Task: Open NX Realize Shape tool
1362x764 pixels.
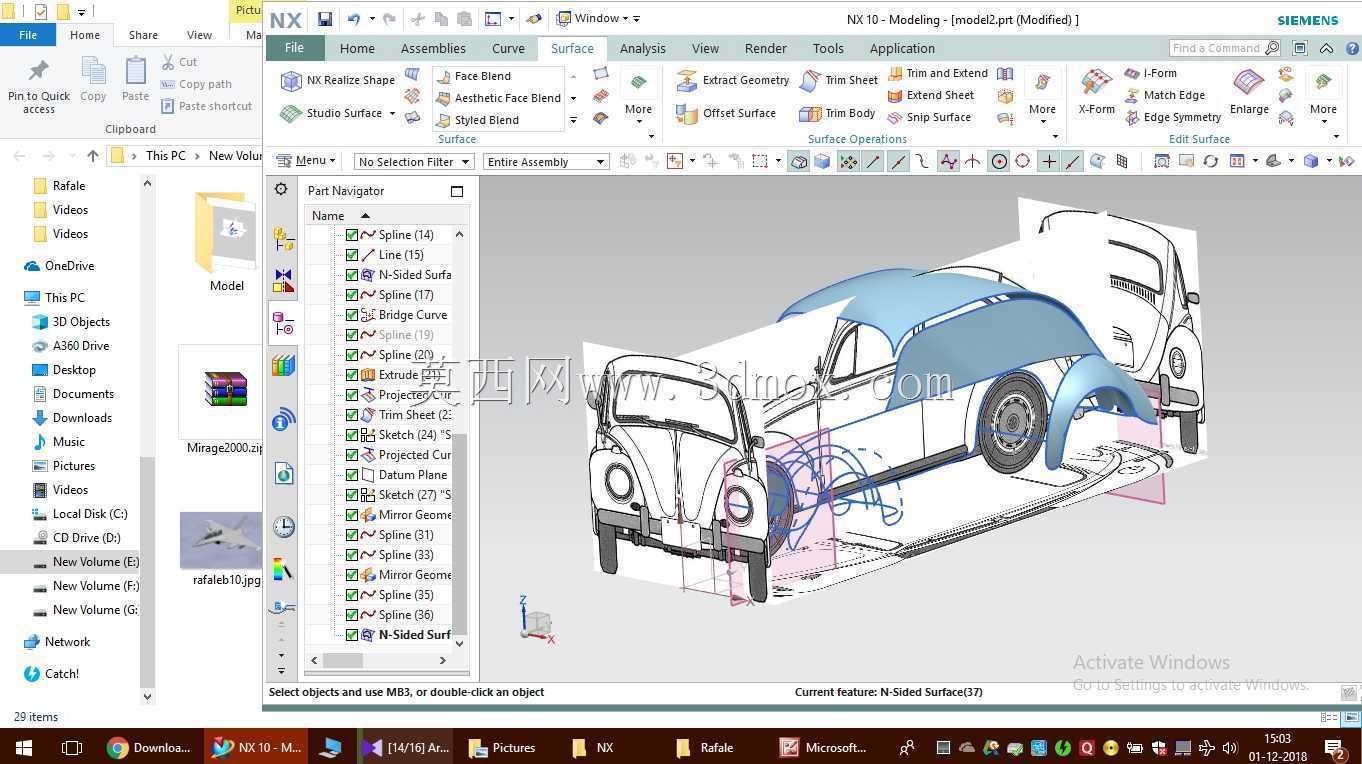Action: click(x=338, y=80)
